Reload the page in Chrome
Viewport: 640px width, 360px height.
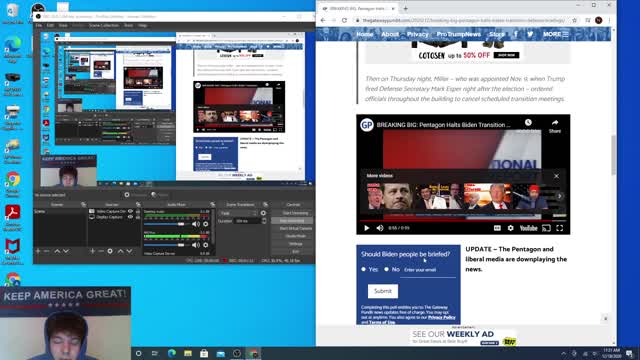[x=344, y=20]
